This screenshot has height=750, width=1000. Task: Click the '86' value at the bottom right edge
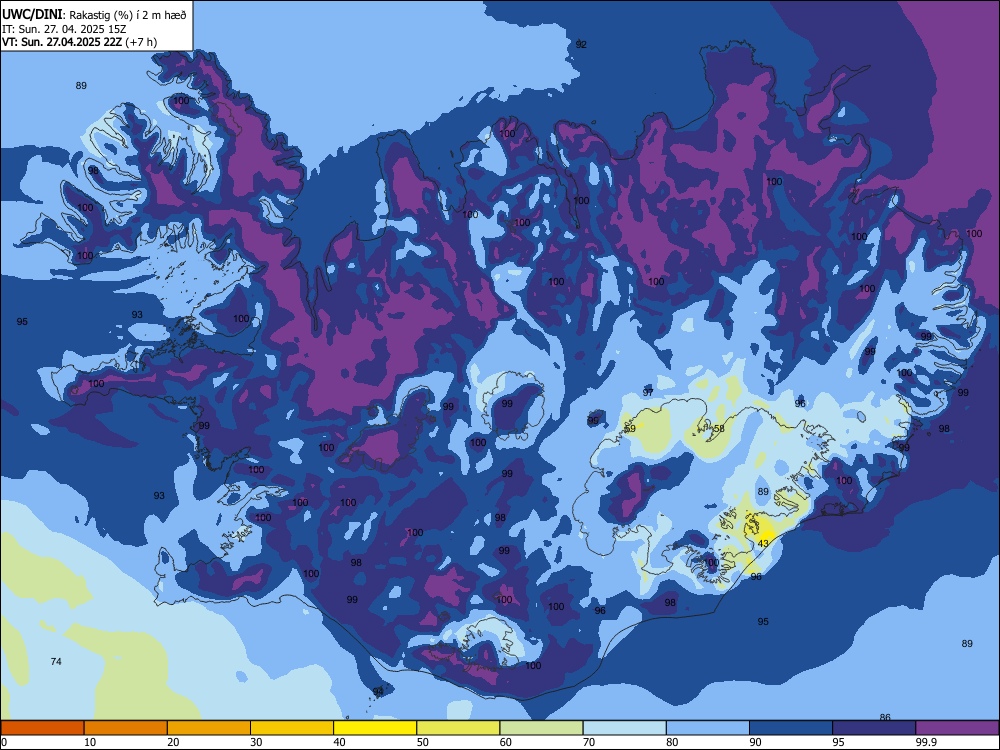point(885,717)
